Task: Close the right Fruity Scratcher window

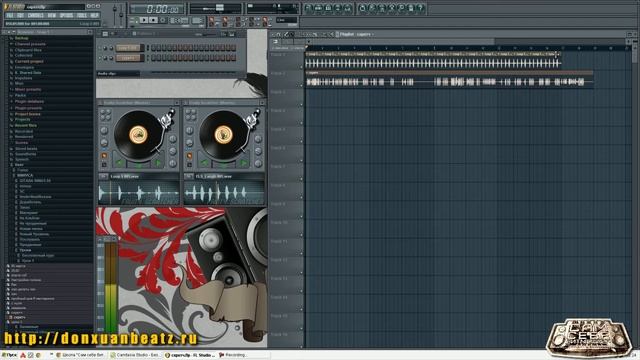Action: pos(262,102)
